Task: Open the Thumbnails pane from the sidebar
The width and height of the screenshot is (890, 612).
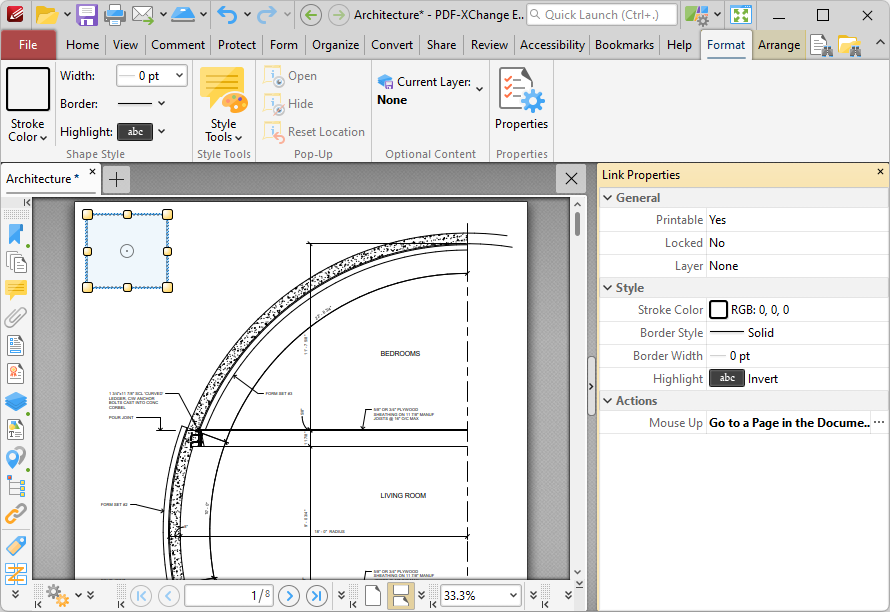Action: pos(16,262)
